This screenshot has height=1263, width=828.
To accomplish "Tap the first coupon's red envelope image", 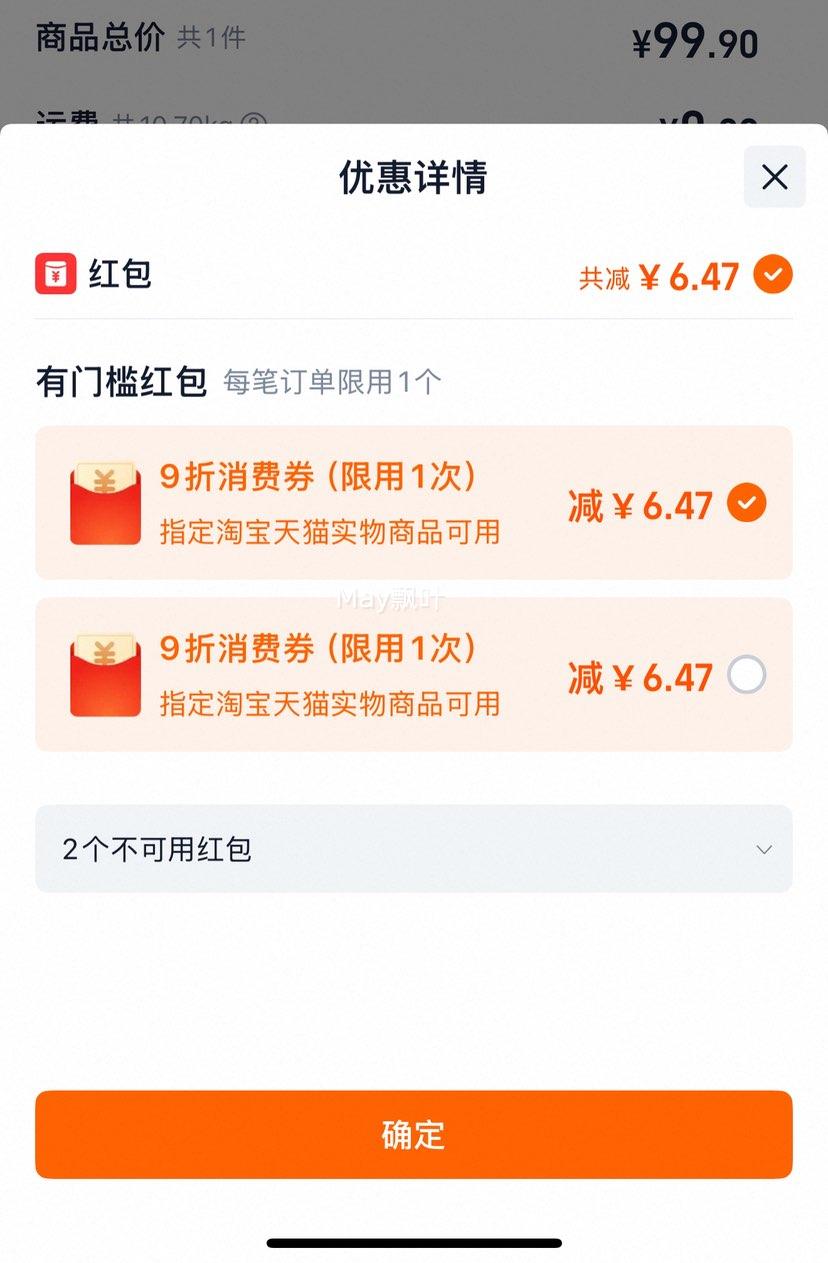I will pos(105,503).
